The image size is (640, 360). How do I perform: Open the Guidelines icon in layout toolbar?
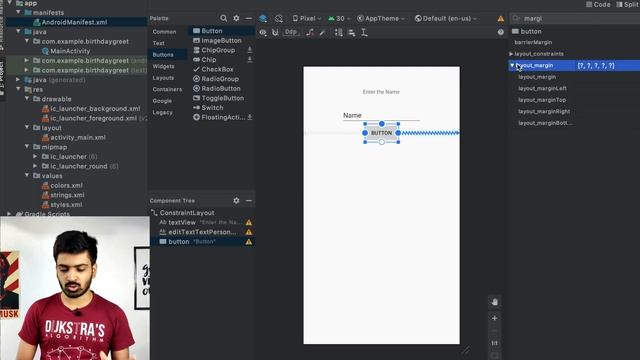364,32
